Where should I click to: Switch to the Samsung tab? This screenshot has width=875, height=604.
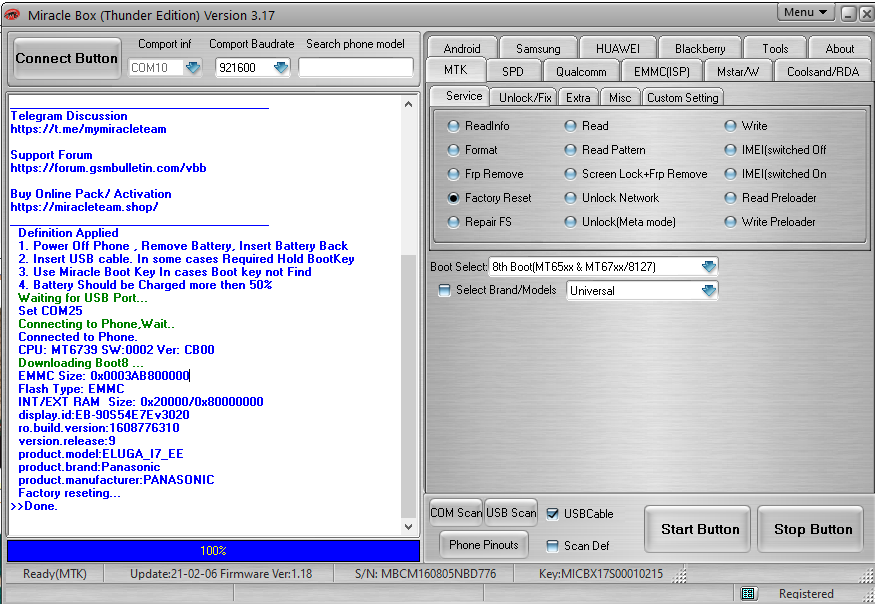tap(538, 49)
